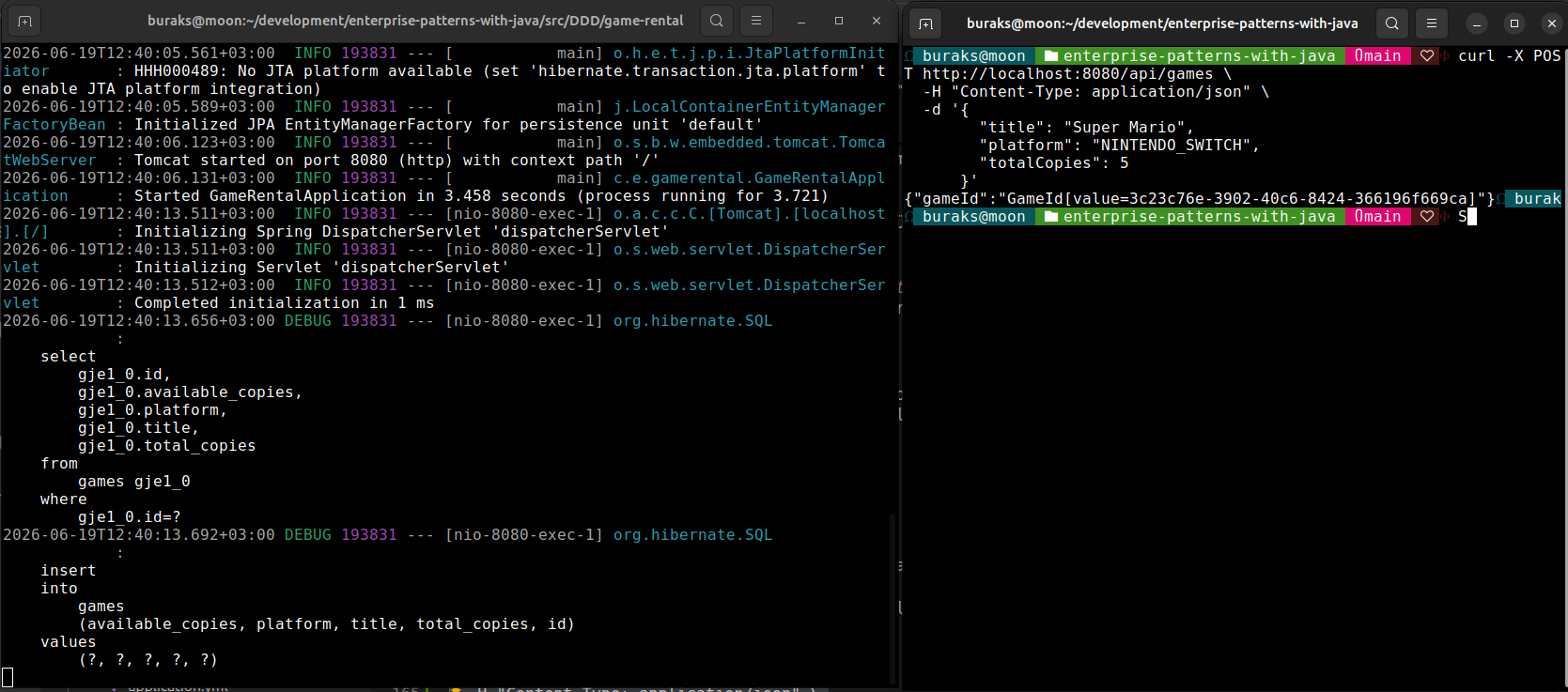Click the "title": "Super Mario" JSON line
This screenshot has width=1568, height=692.
pyautogui.click(x=1086, y=128)
